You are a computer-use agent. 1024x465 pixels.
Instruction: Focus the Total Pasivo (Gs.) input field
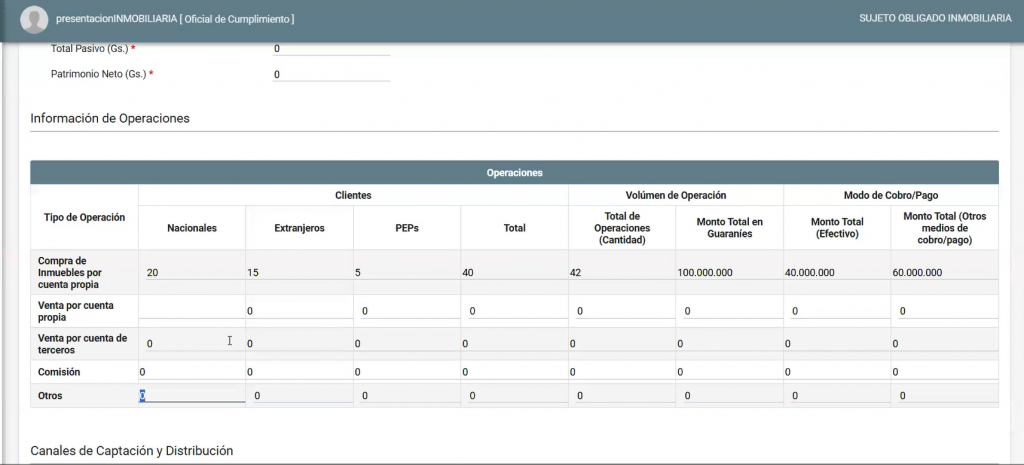[330, 48]
